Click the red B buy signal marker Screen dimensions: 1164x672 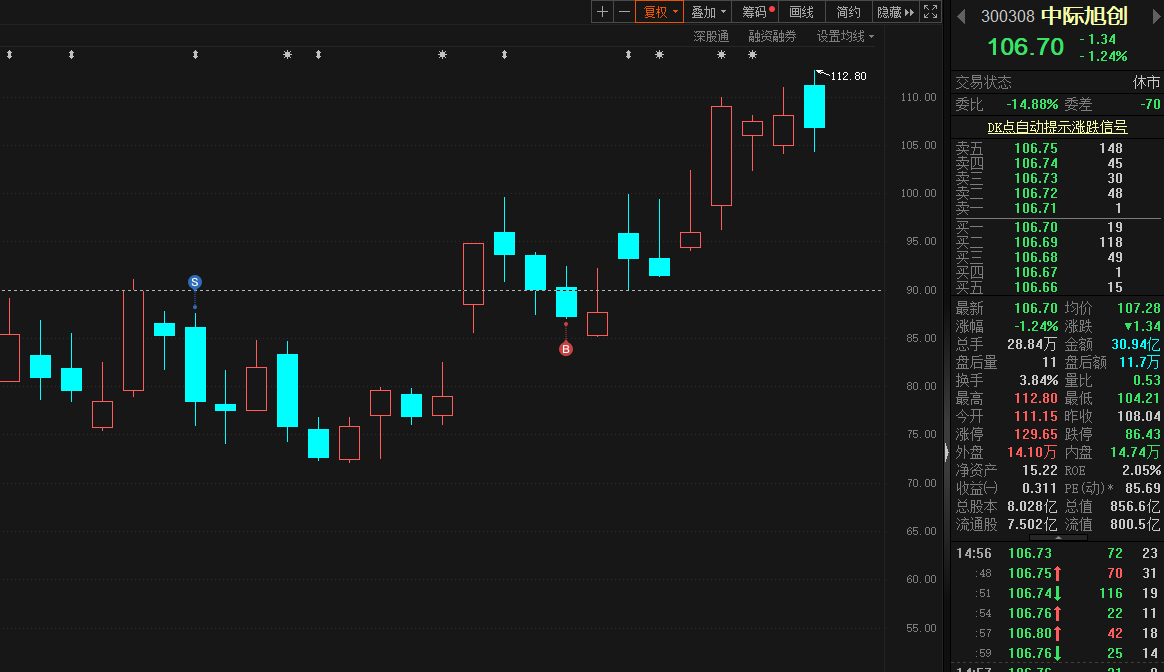tap(566, 349)
